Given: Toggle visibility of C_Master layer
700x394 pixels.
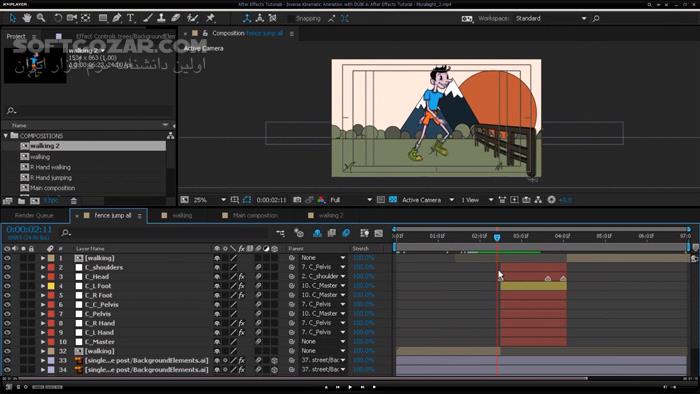Looking at the screenshot, I should (7, 342).
